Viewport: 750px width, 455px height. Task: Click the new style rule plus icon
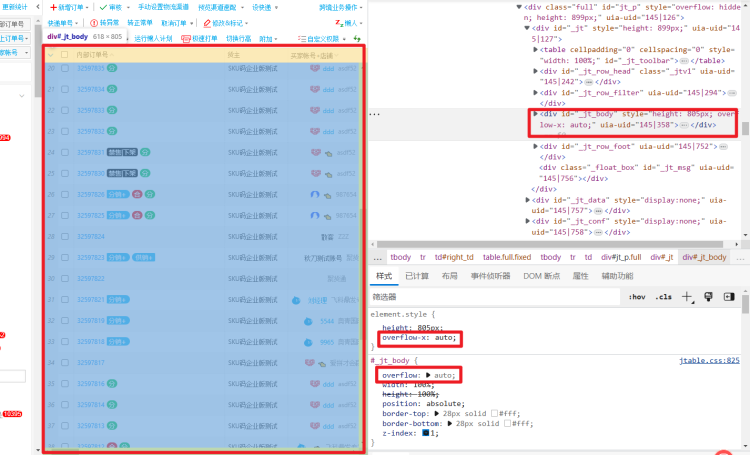687,297
